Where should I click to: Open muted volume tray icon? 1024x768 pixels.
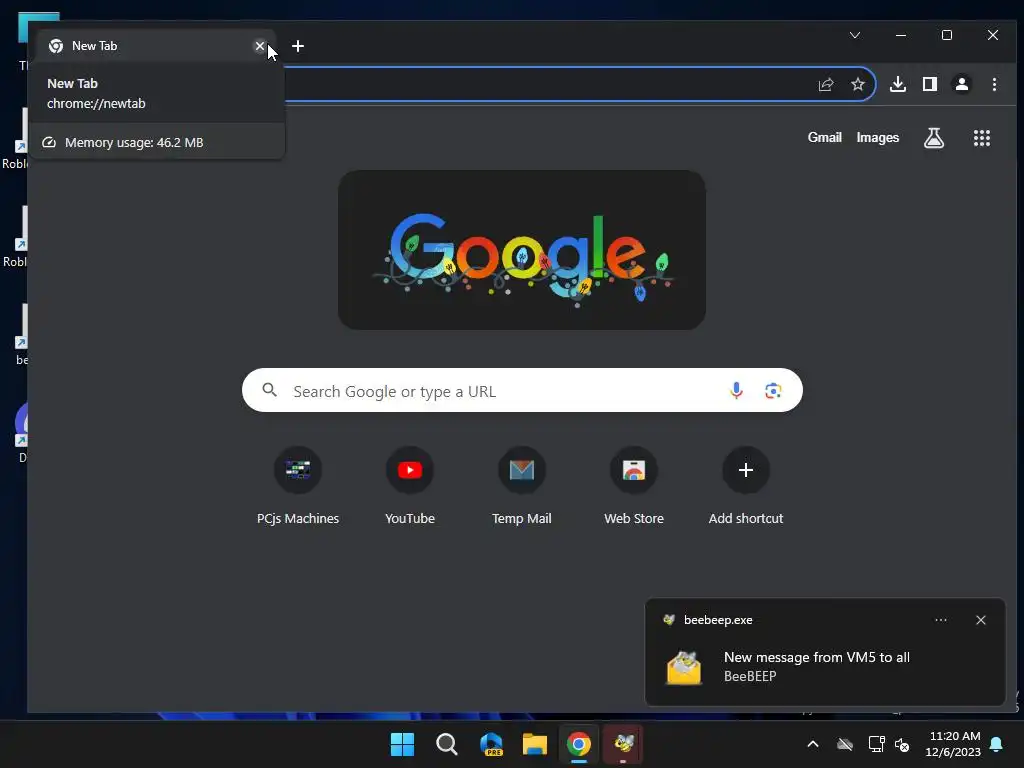[902, 744]
